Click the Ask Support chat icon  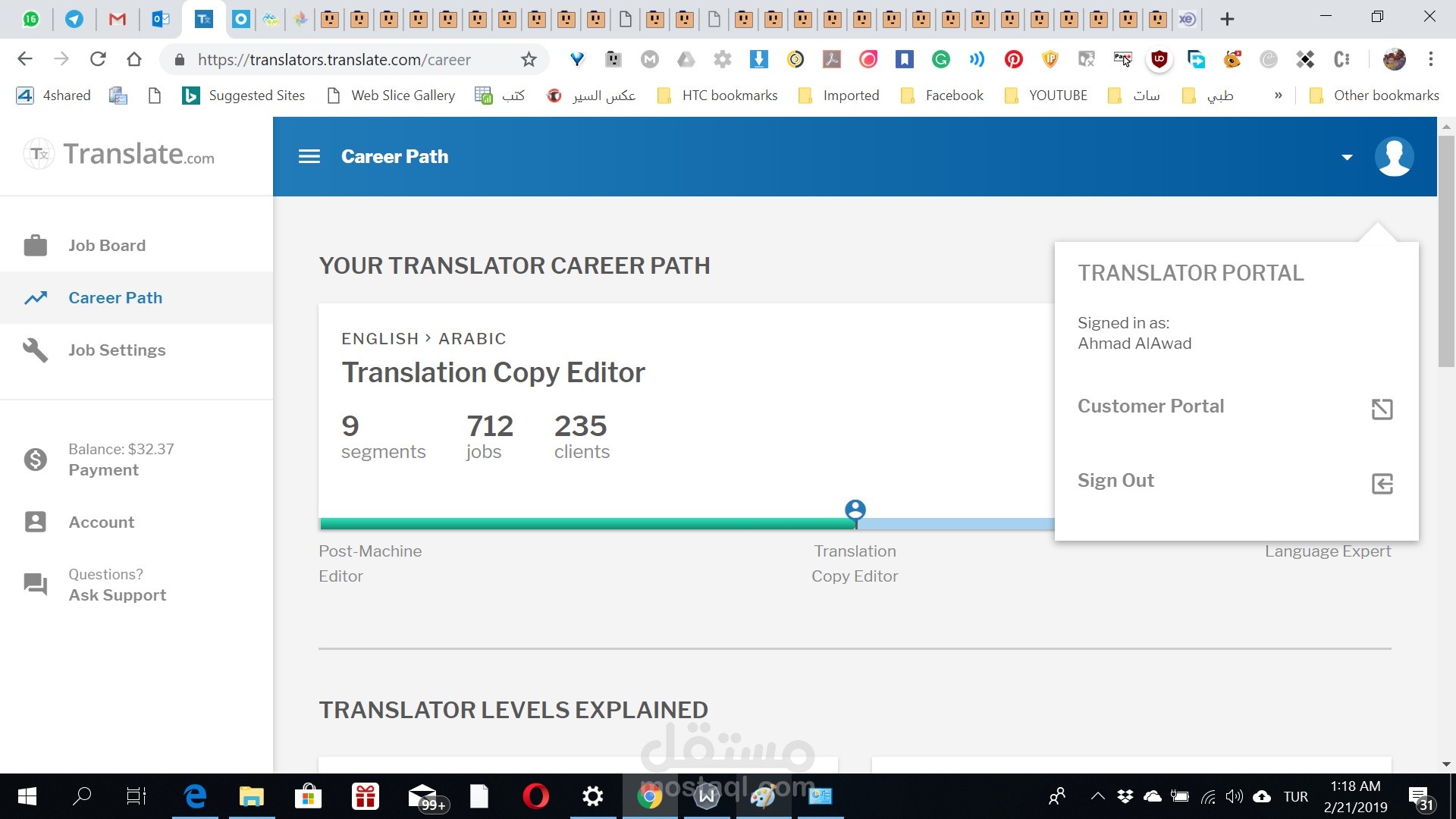click(36, 585)
